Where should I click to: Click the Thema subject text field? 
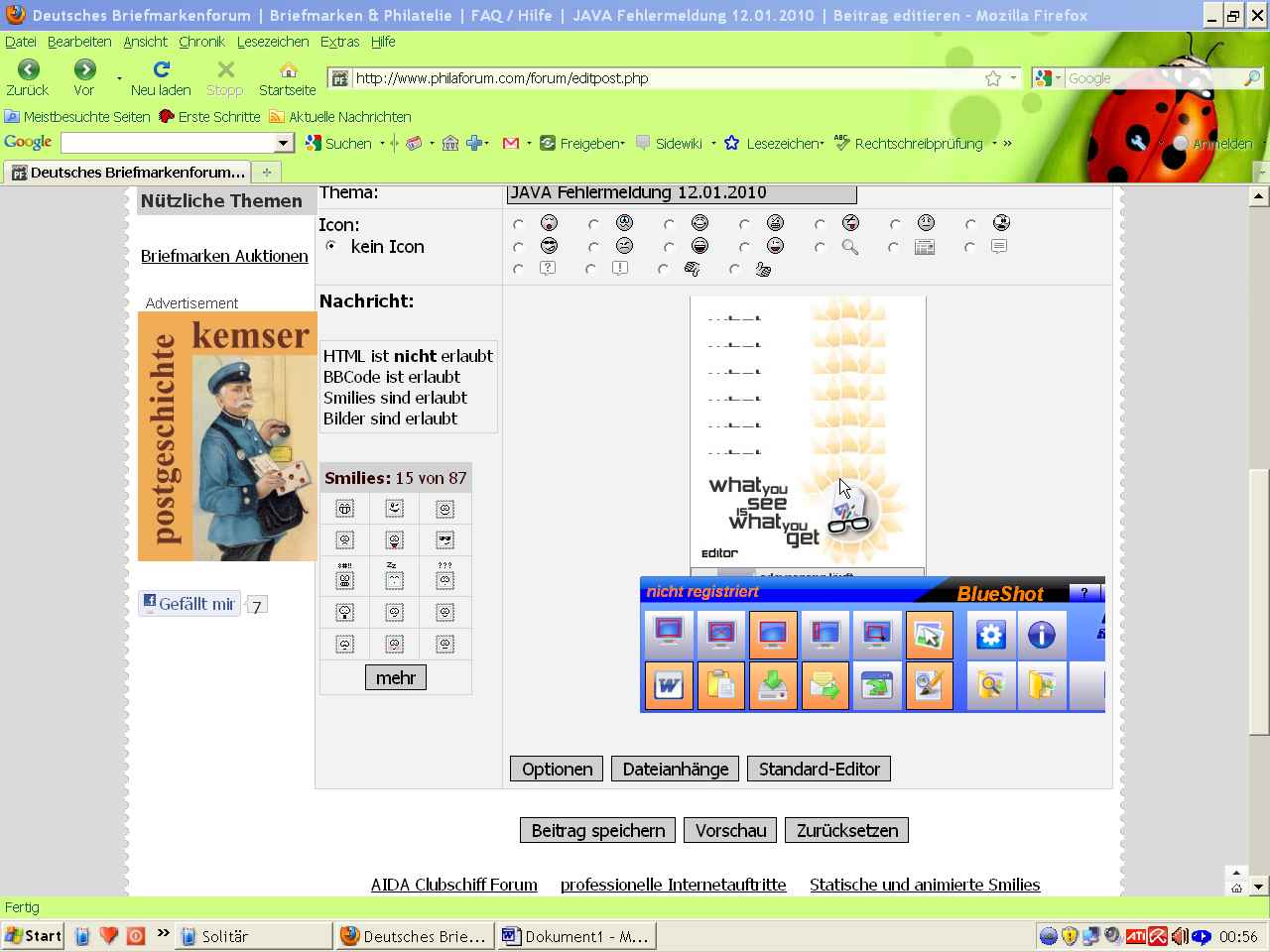pyautogui.click(x=681, y=193)
